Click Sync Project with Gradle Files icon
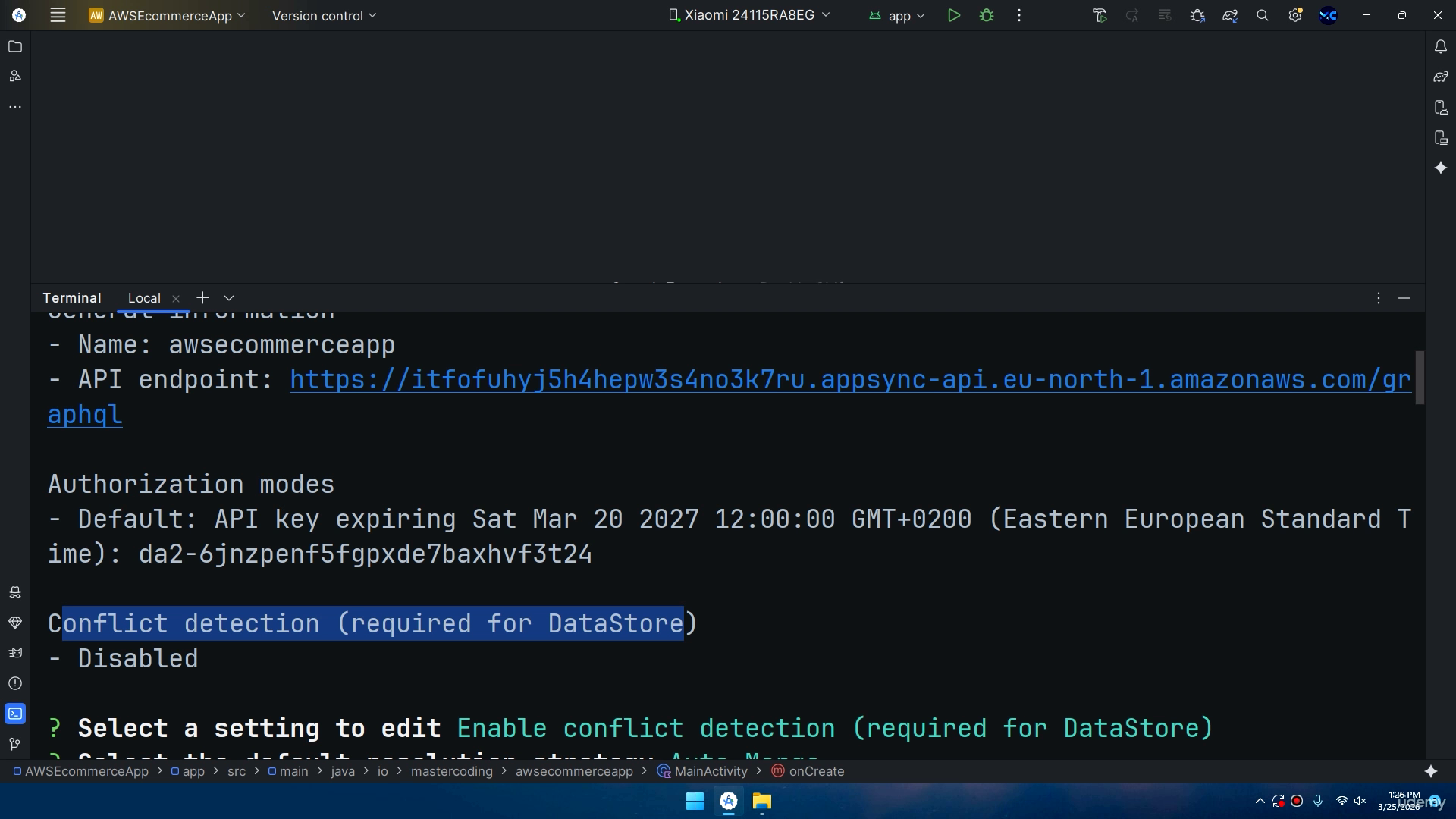The image size is (1456, 819). tap(1230, 15)
